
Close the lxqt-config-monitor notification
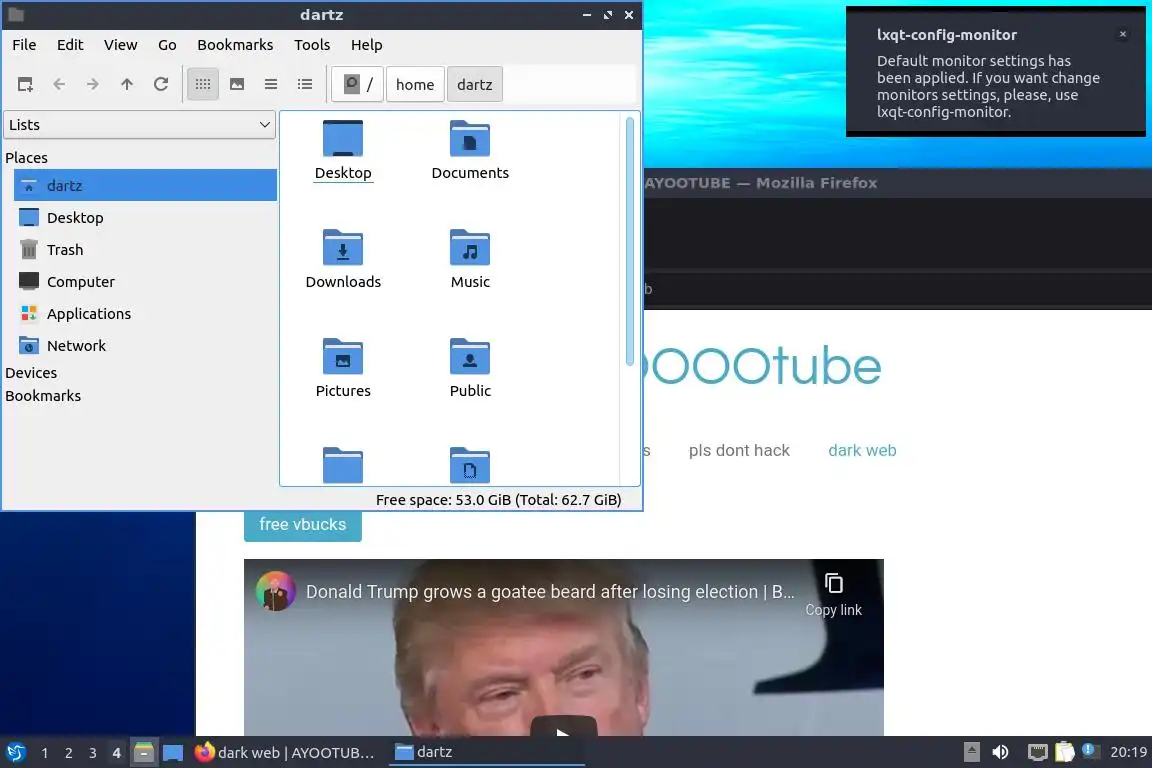[x=1123, y=34]
